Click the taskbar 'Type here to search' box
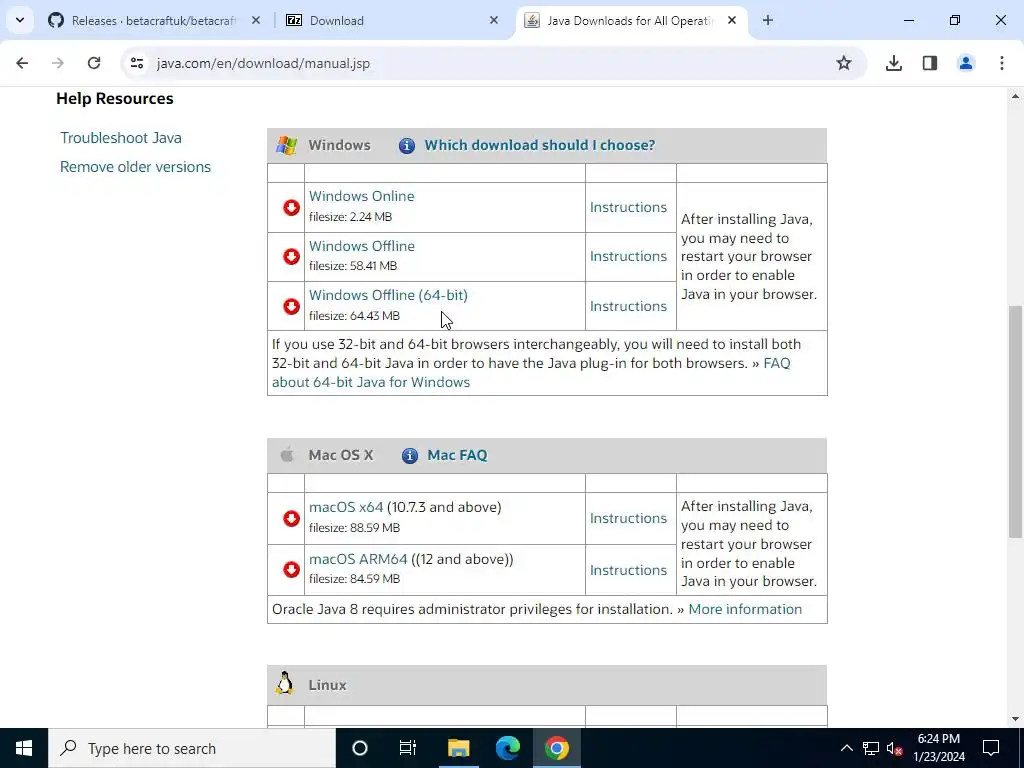 click(192, 748)
